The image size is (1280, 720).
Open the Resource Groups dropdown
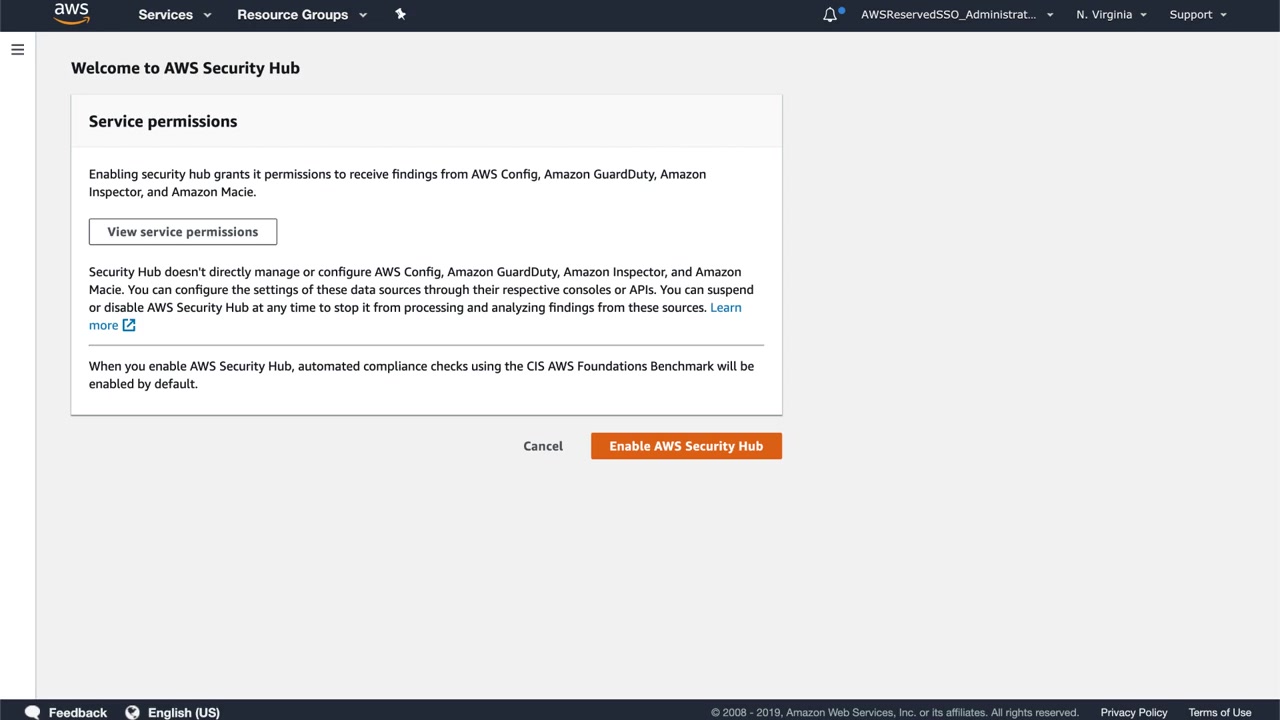point(302,15)
